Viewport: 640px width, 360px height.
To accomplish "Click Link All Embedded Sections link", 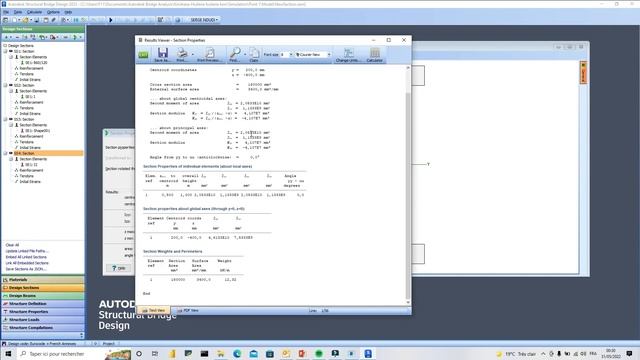I will (27, 263).
